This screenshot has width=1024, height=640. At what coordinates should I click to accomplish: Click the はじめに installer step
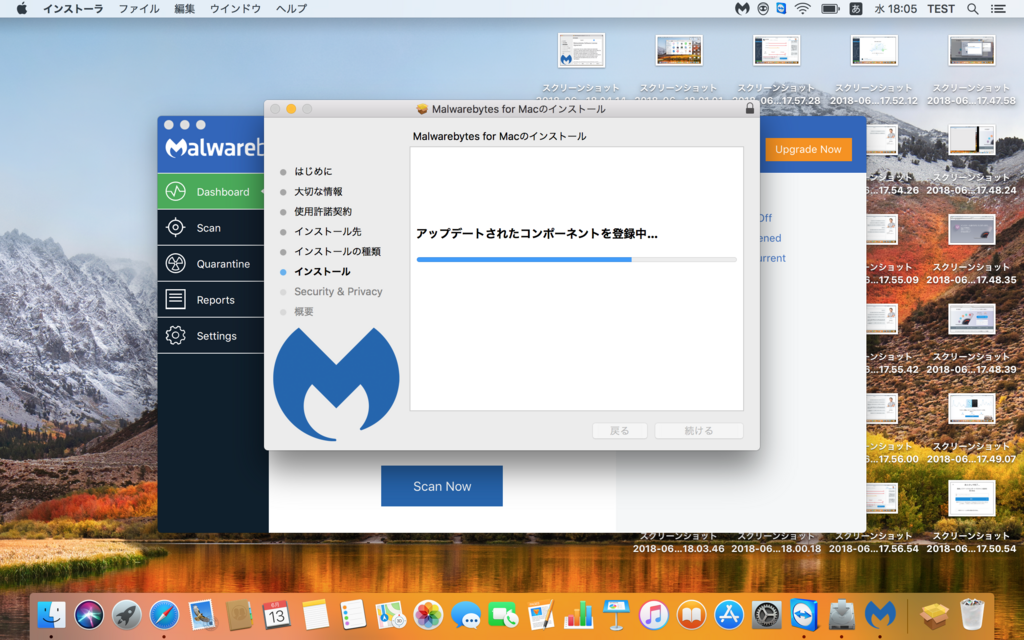(313, 171)
